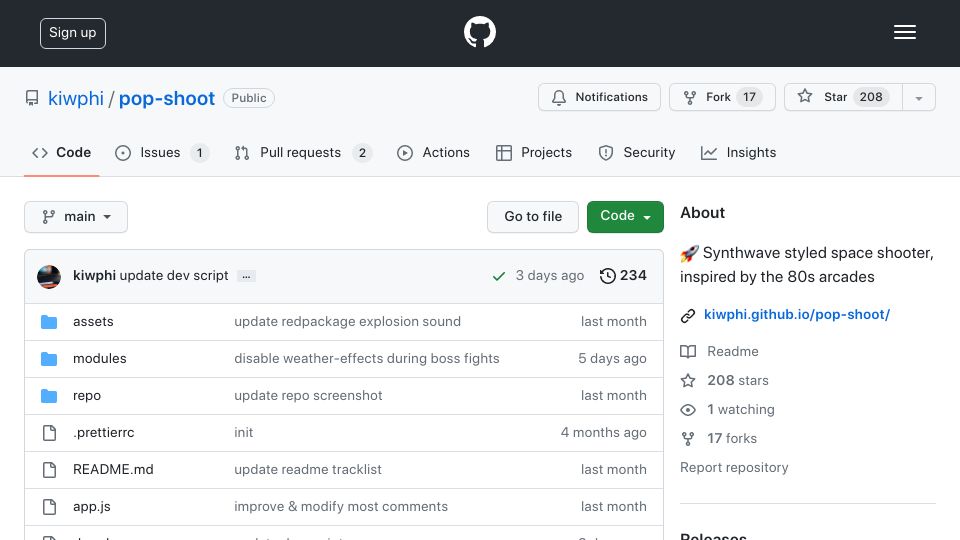The image size is (960, 540).
Task: Click the commit history clock icon
Action: click(607, 276)
